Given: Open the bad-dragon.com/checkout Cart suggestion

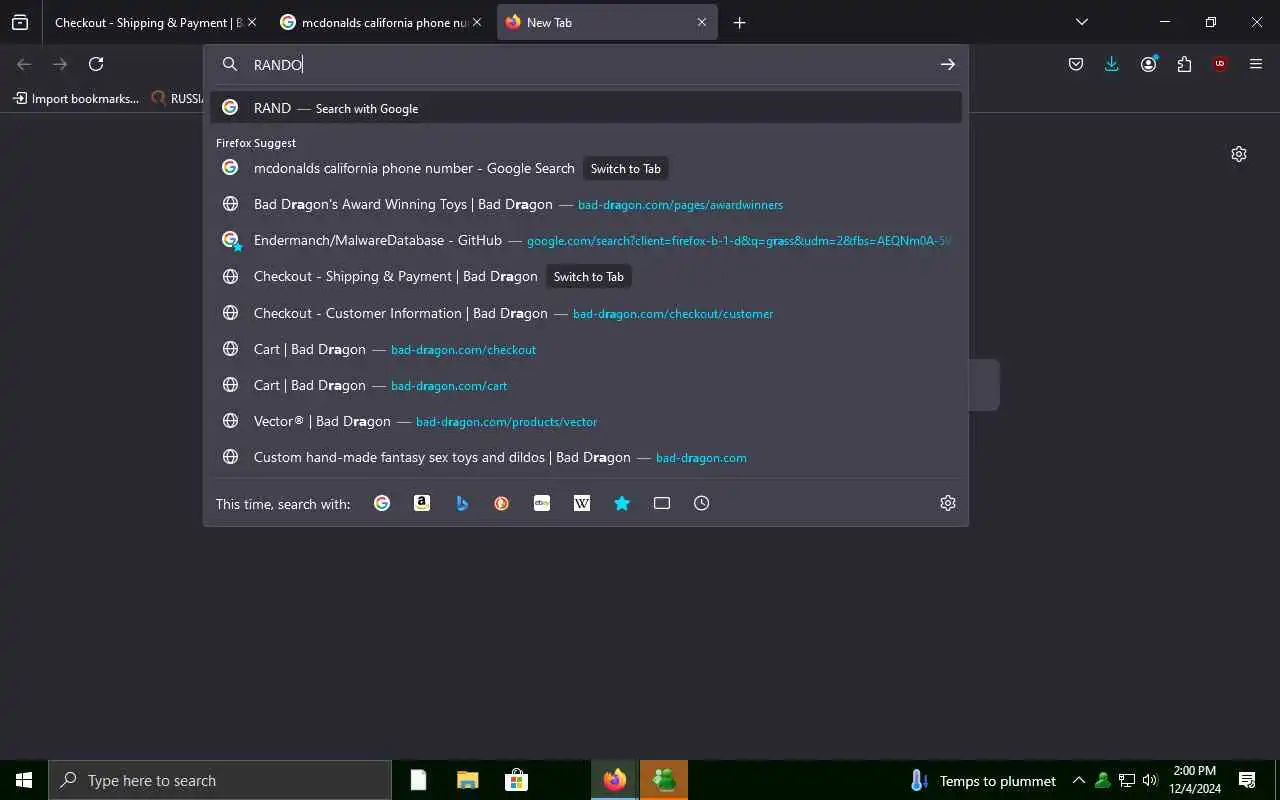Looking at the screenshot, I should coord(586,349).
